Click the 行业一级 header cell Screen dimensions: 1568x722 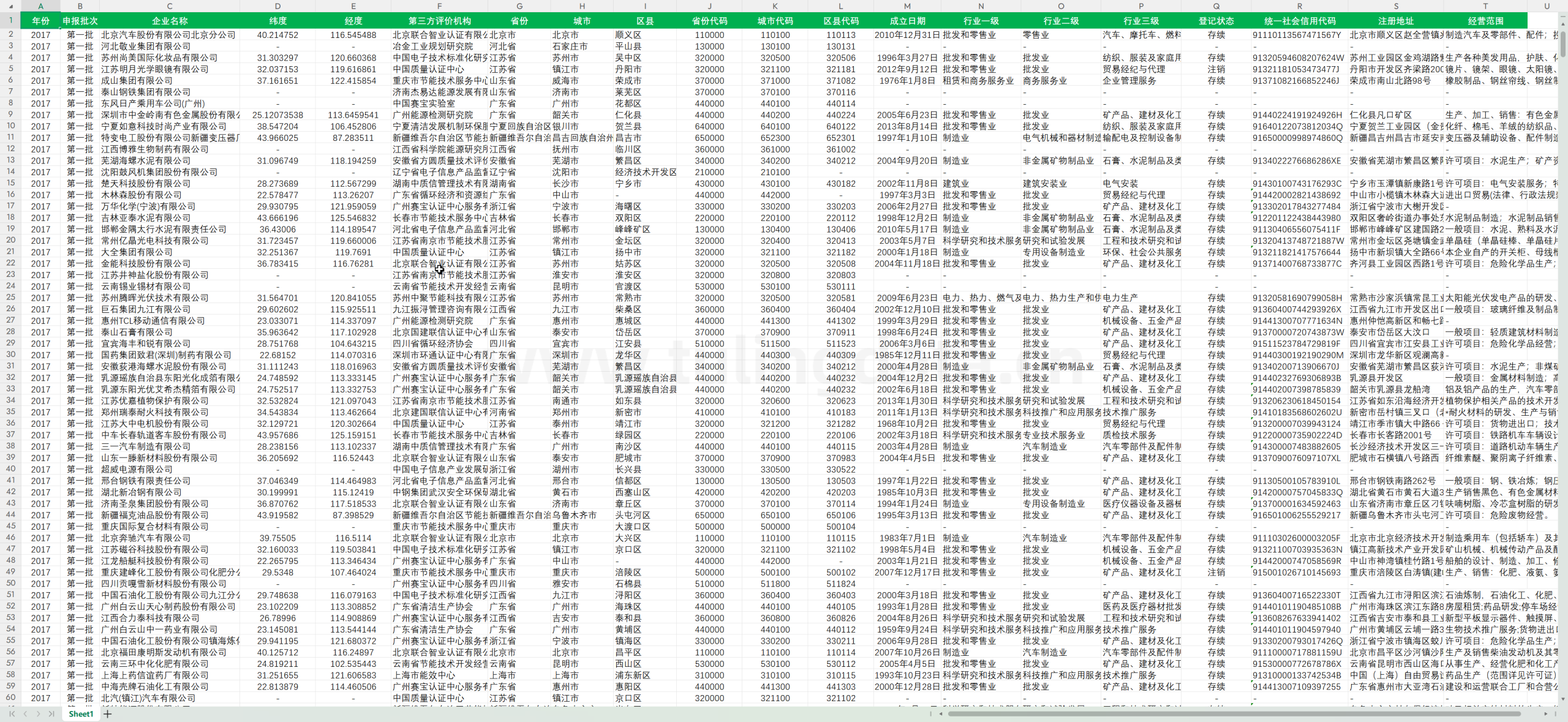[x=981, y=21]
